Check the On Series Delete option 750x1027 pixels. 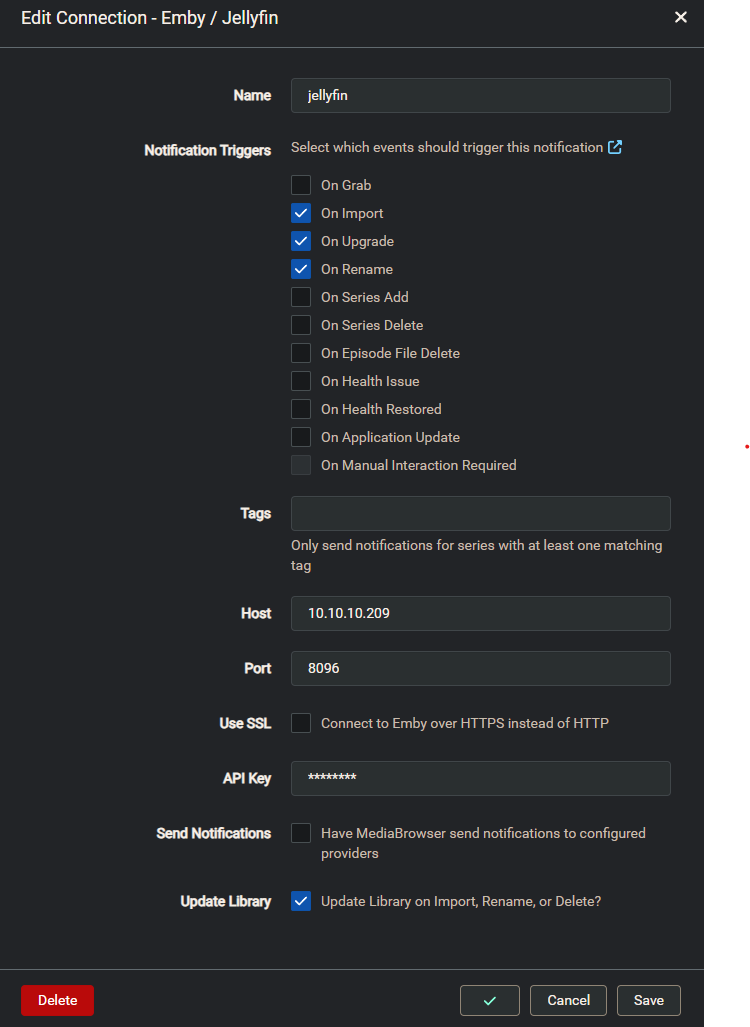[x=301, y=325]
